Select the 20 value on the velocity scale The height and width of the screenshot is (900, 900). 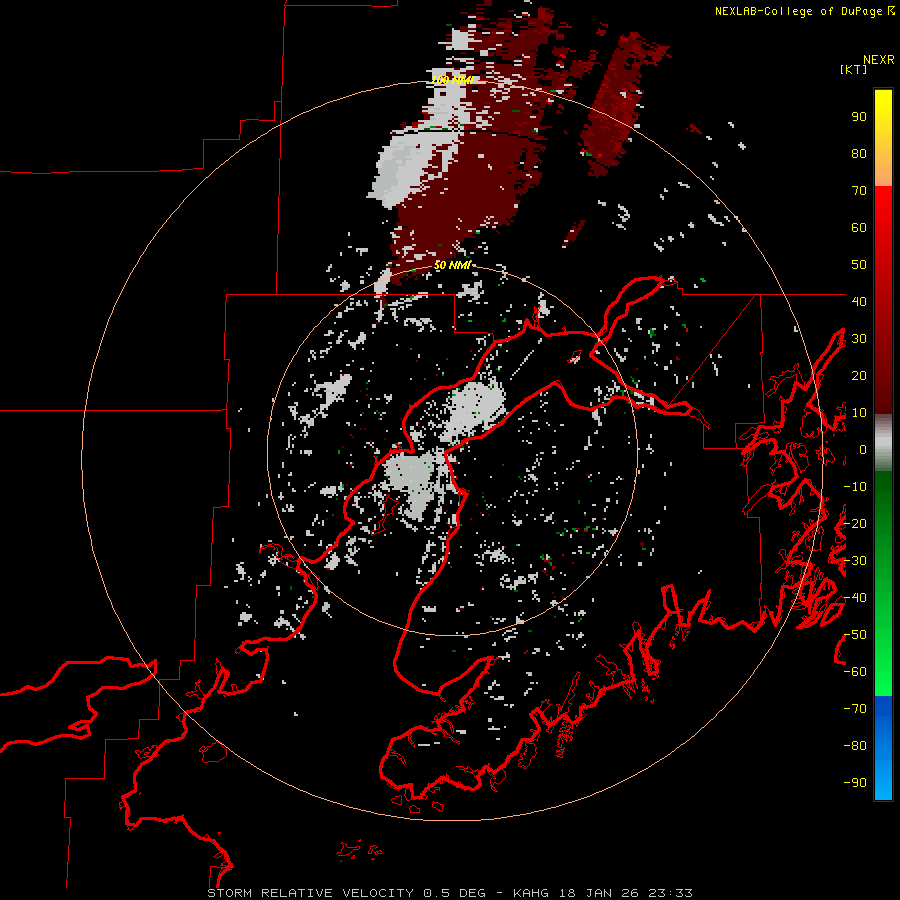click(859, 375)
